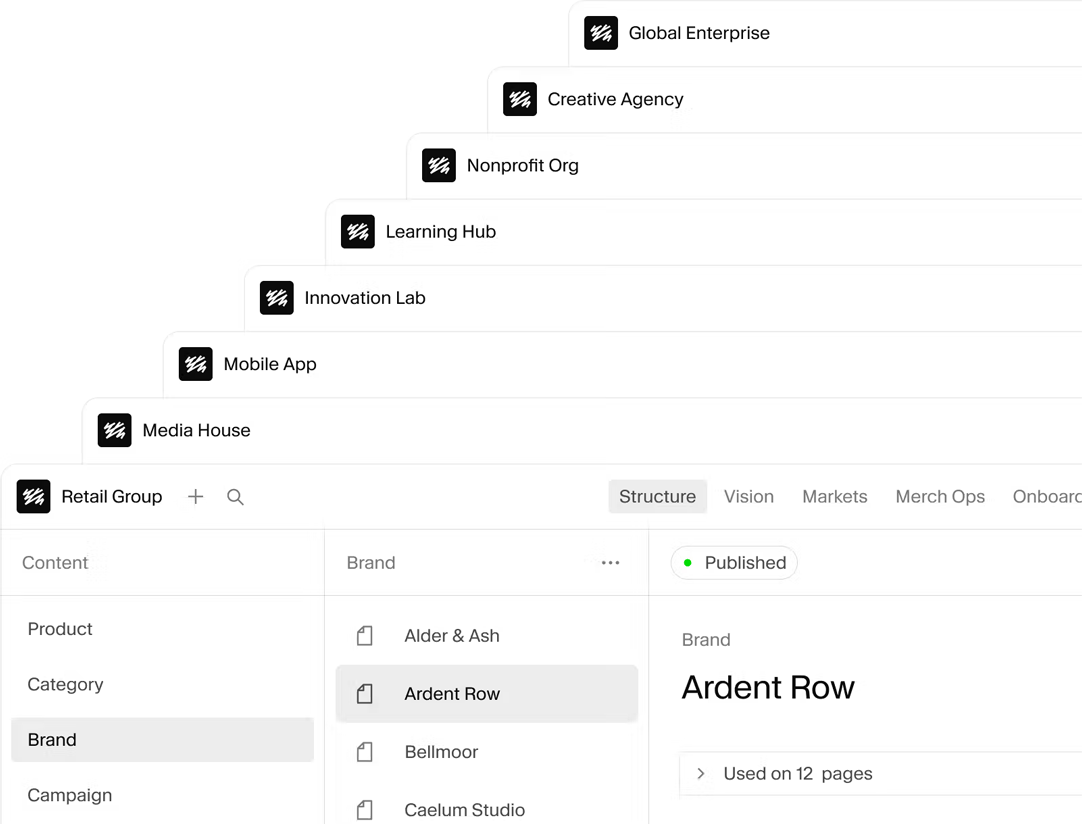Open the Bellmoor brand document

(486, 752)
